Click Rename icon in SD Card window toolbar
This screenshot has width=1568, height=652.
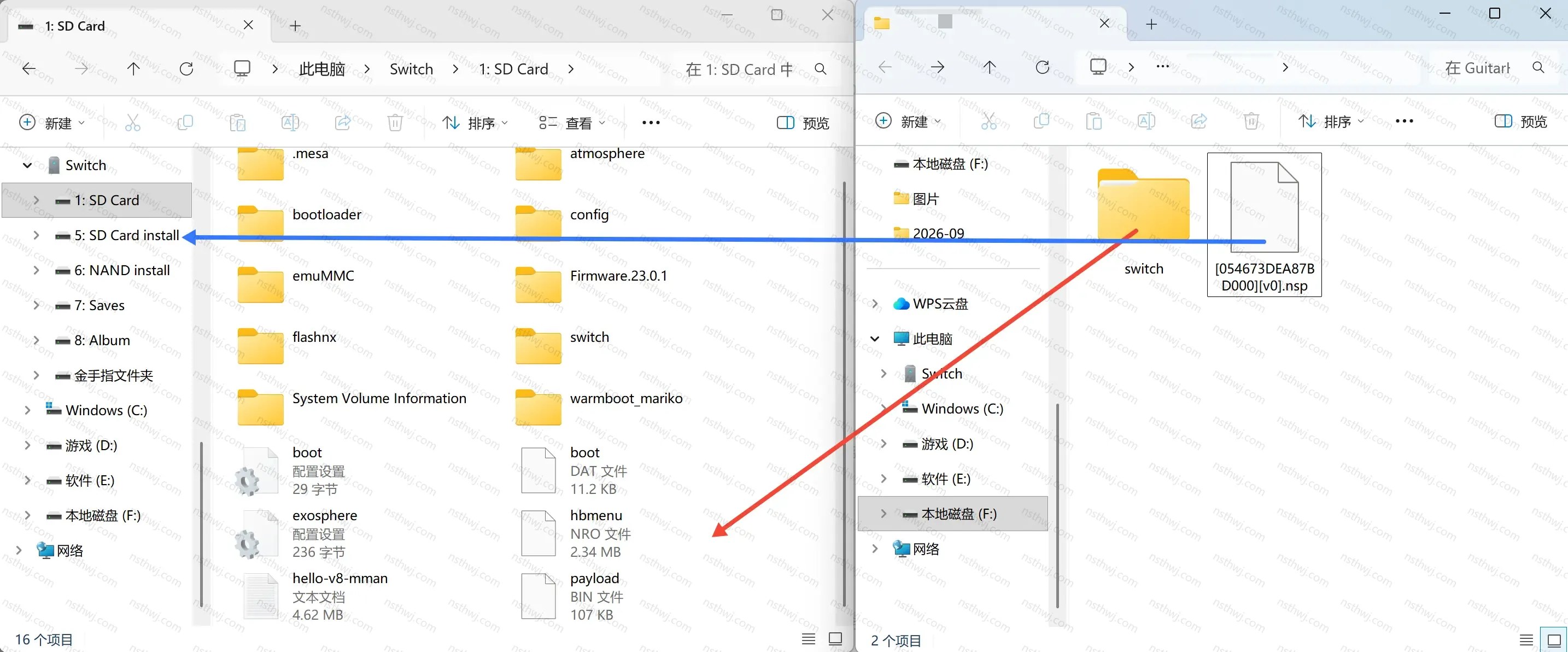coord(290,123)
